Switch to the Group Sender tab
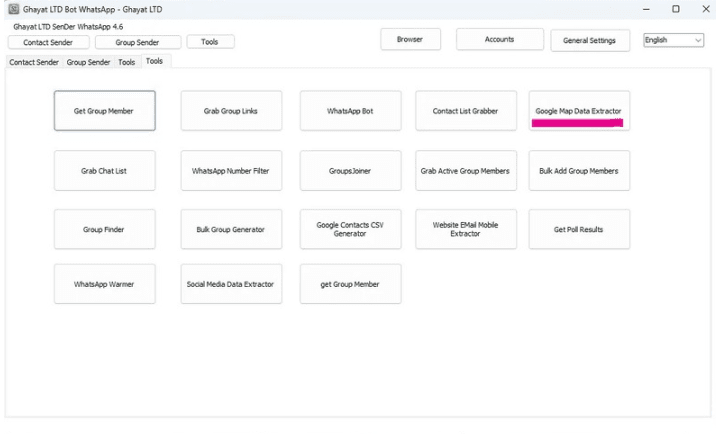This screenshot has height=434, width=716. [x=88, y=62]
